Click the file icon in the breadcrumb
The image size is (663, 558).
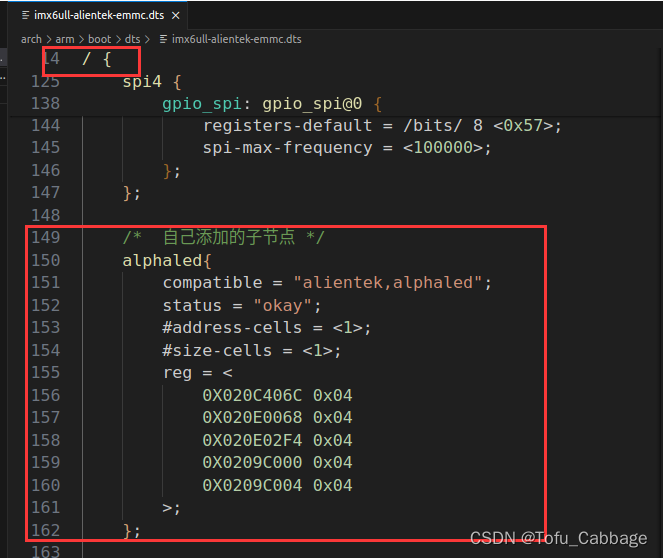163,39
